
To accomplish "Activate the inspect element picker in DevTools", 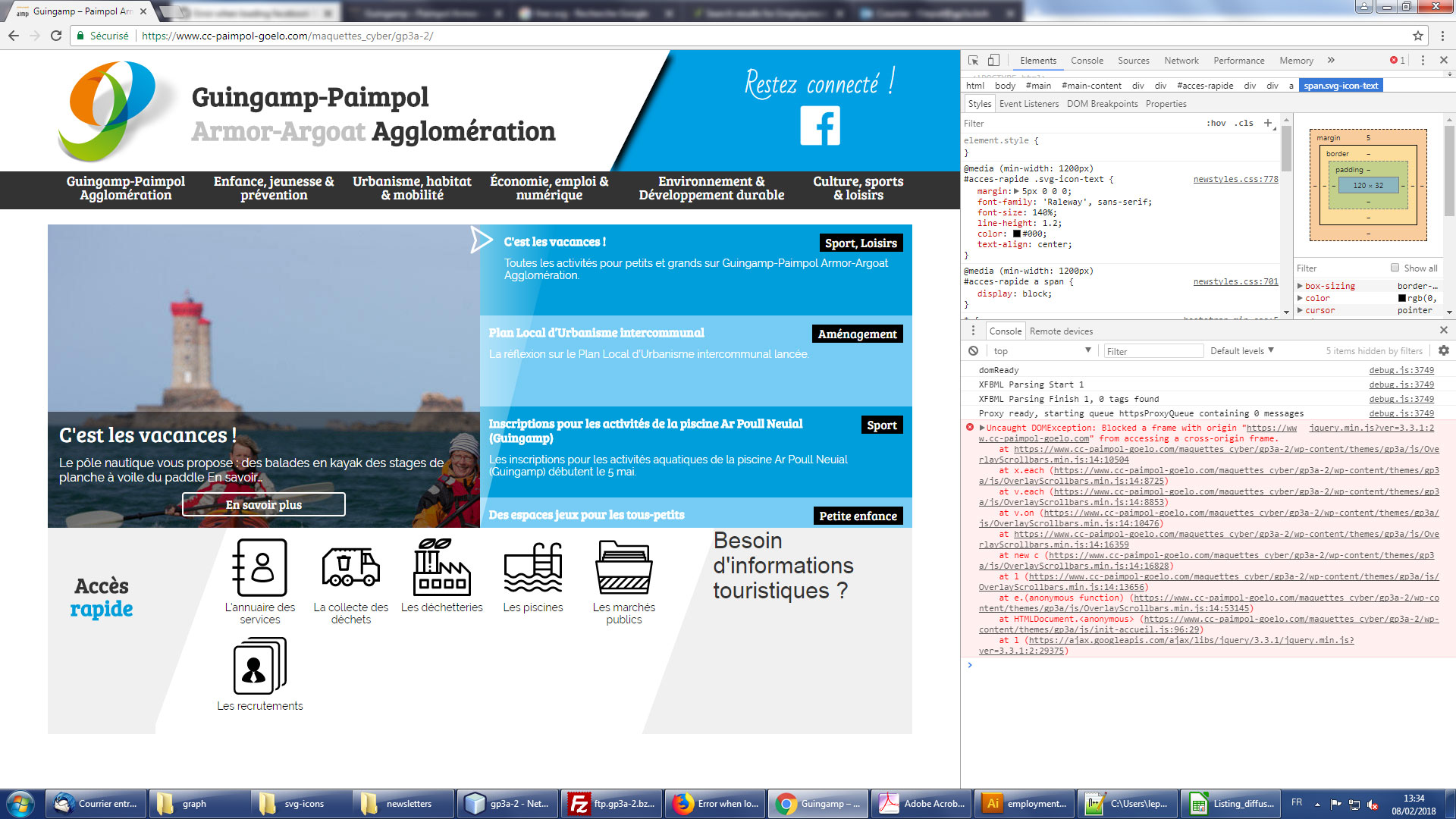I will point(973,60).
